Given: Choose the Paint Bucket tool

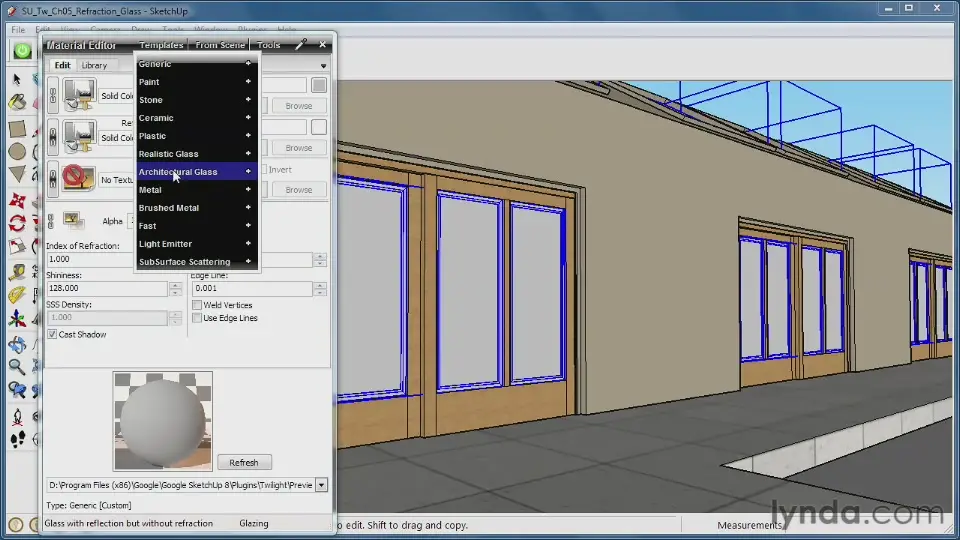Looking at the screenshot, I should [x=17, y=102].
